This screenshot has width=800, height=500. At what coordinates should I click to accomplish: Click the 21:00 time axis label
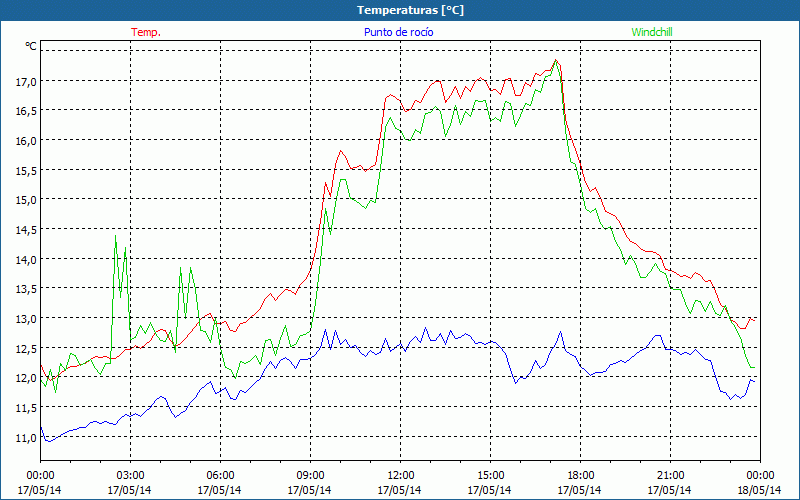click(670, 476)
